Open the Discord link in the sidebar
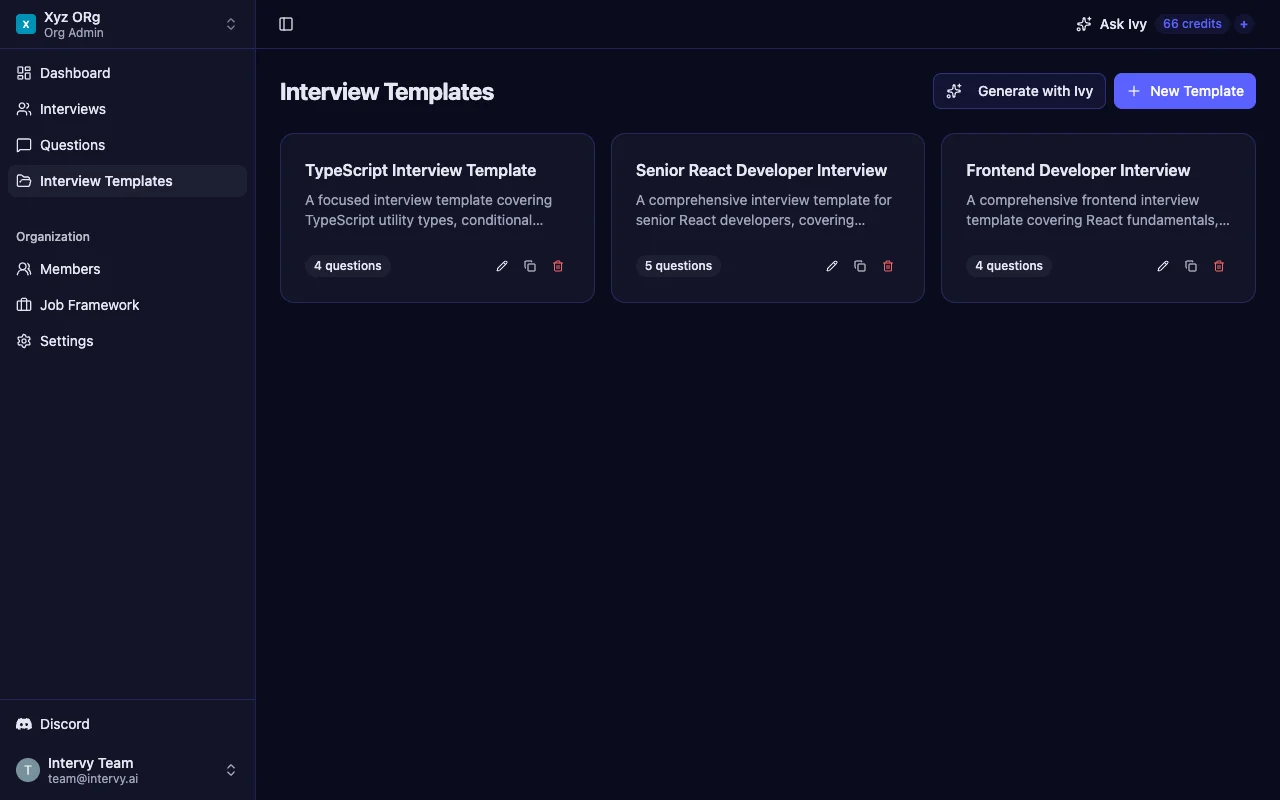This screenshot has height=800, width=1280. 64,723
